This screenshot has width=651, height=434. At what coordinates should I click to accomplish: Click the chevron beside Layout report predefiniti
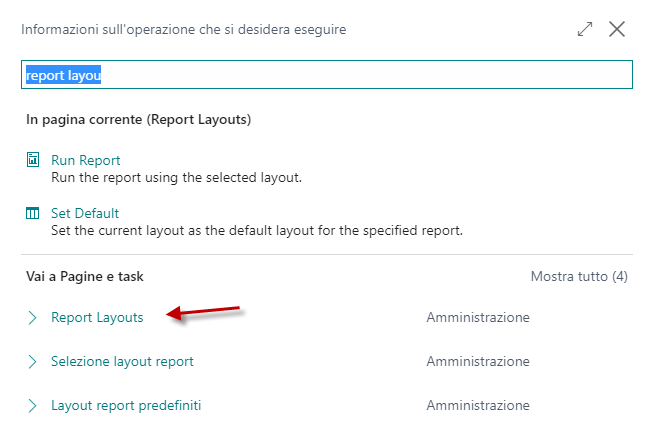pos(32,406)
